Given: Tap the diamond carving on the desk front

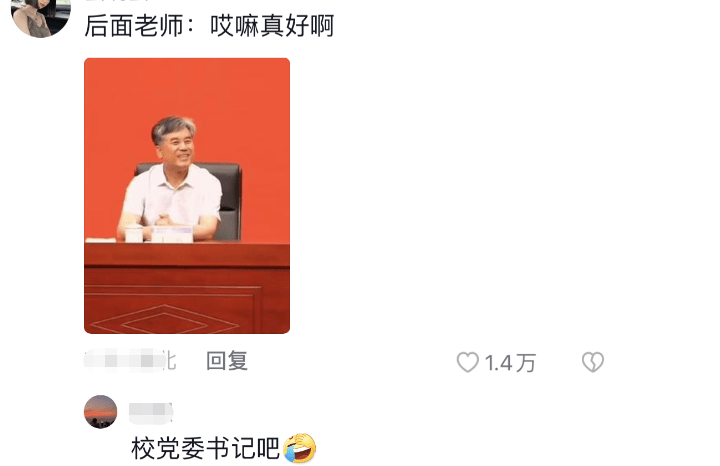Looking at the screenshot, I should 165,320.
